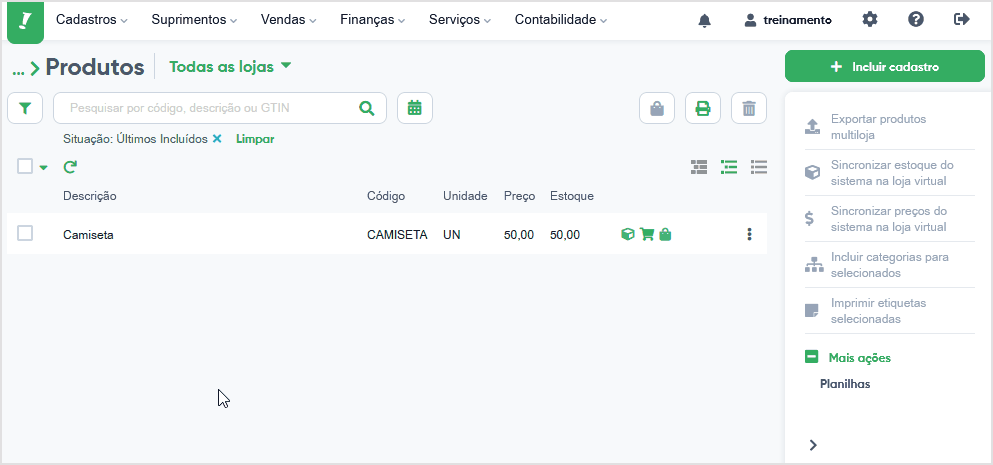The width and height of the screenshot is (993, 465).
Task: Click Exportar produtos multiloja
Action: click(878, 127)
